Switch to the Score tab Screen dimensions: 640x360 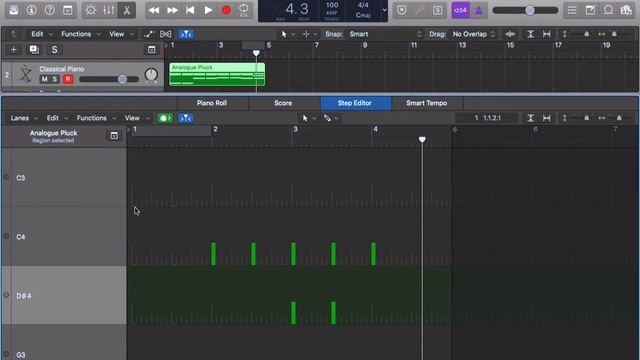pos(283,103)
